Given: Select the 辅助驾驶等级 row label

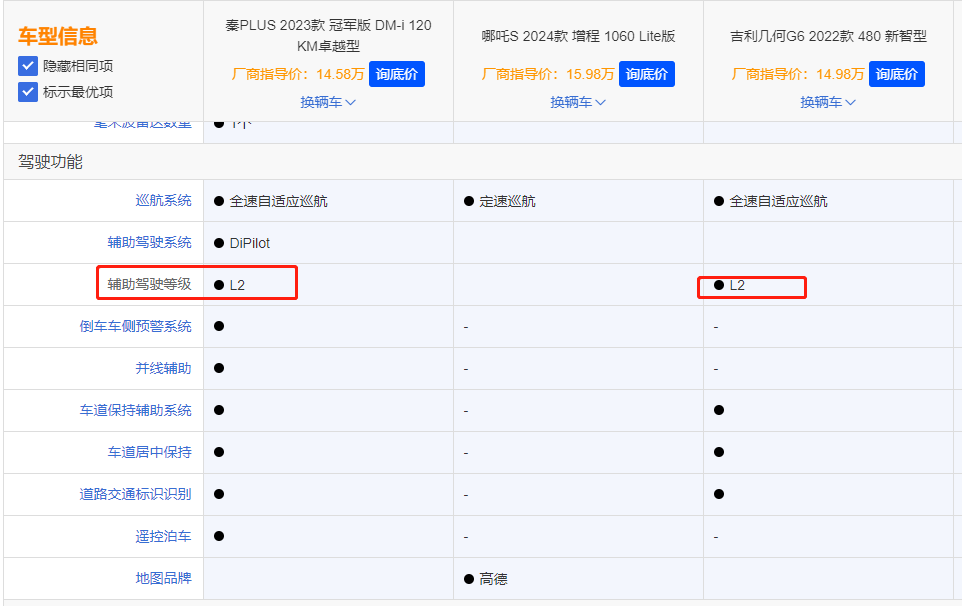Looking at the screenshot, I should tap(149, 284).
